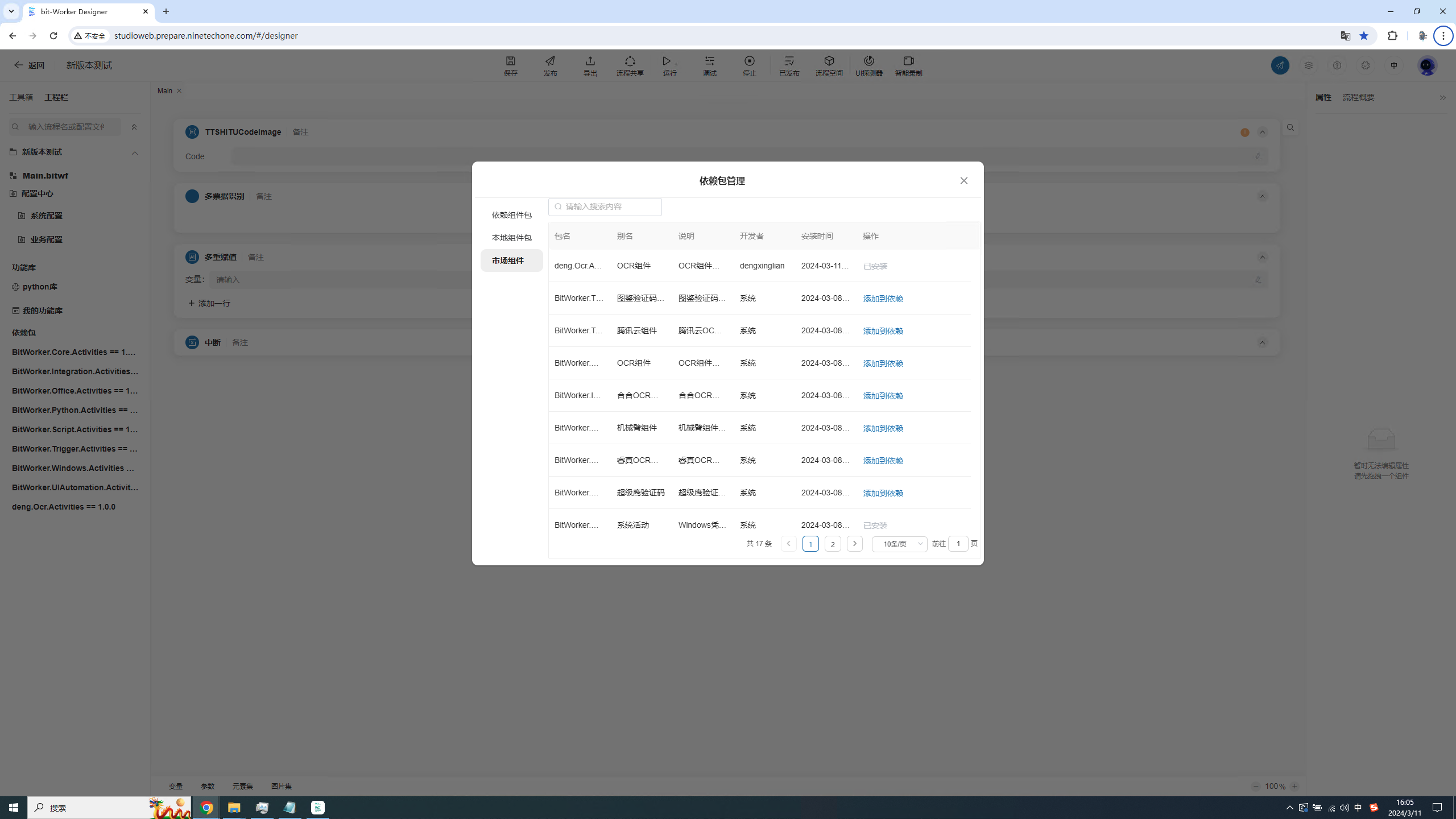Click the 导出 export icon
This screenshot has height=819, width=1456.
[x=590, y=65]
